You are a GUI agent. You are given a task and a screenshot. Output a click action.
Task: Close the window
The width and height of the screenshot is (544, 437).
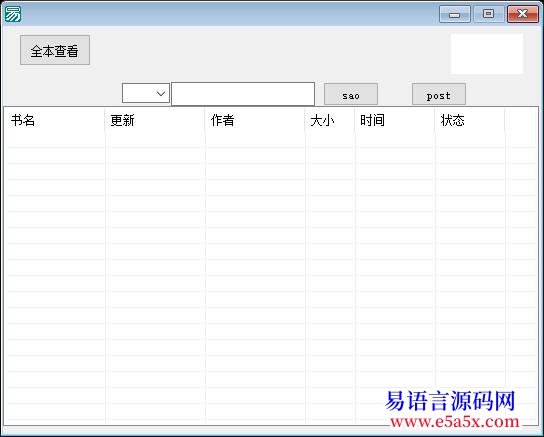[x=522, y=14]
